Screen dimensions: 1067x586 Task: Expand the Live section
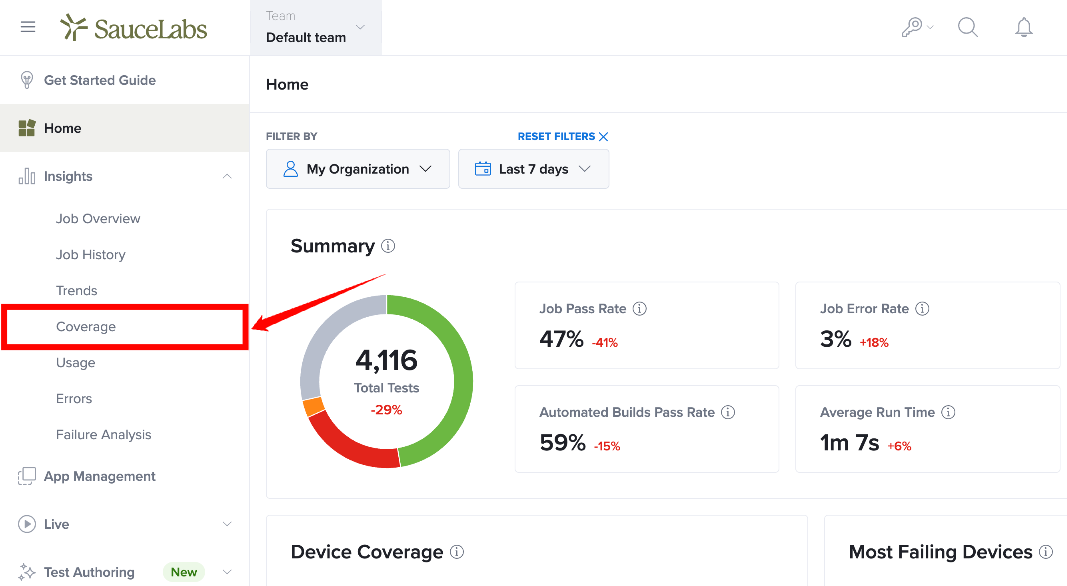pos(227,524)
